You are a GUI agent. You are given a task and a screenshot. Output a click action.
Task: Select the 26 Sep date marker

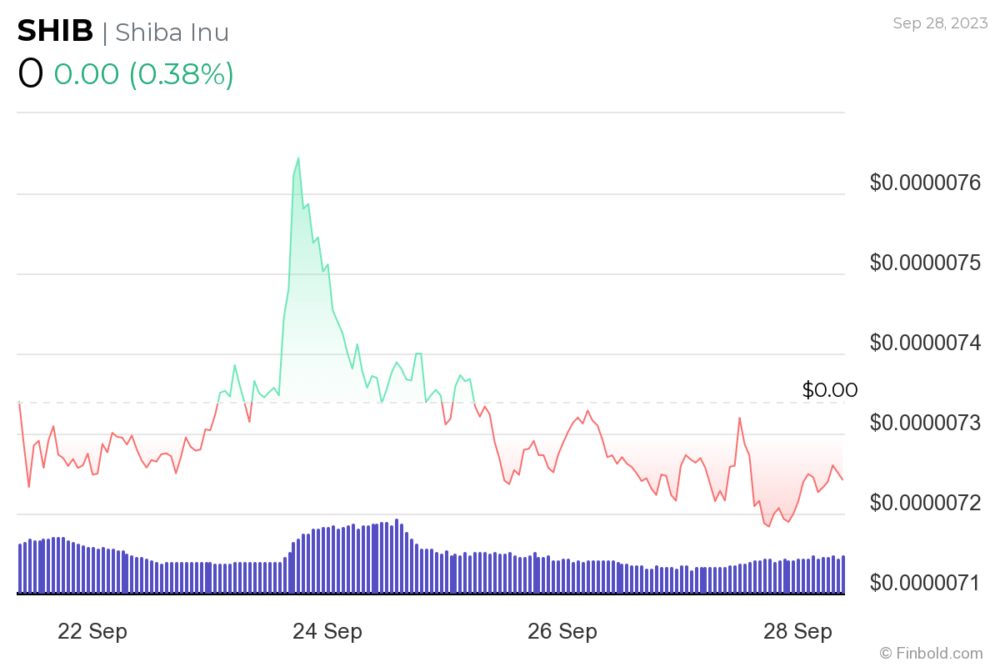pyautogui.click(x=562, y=631)
